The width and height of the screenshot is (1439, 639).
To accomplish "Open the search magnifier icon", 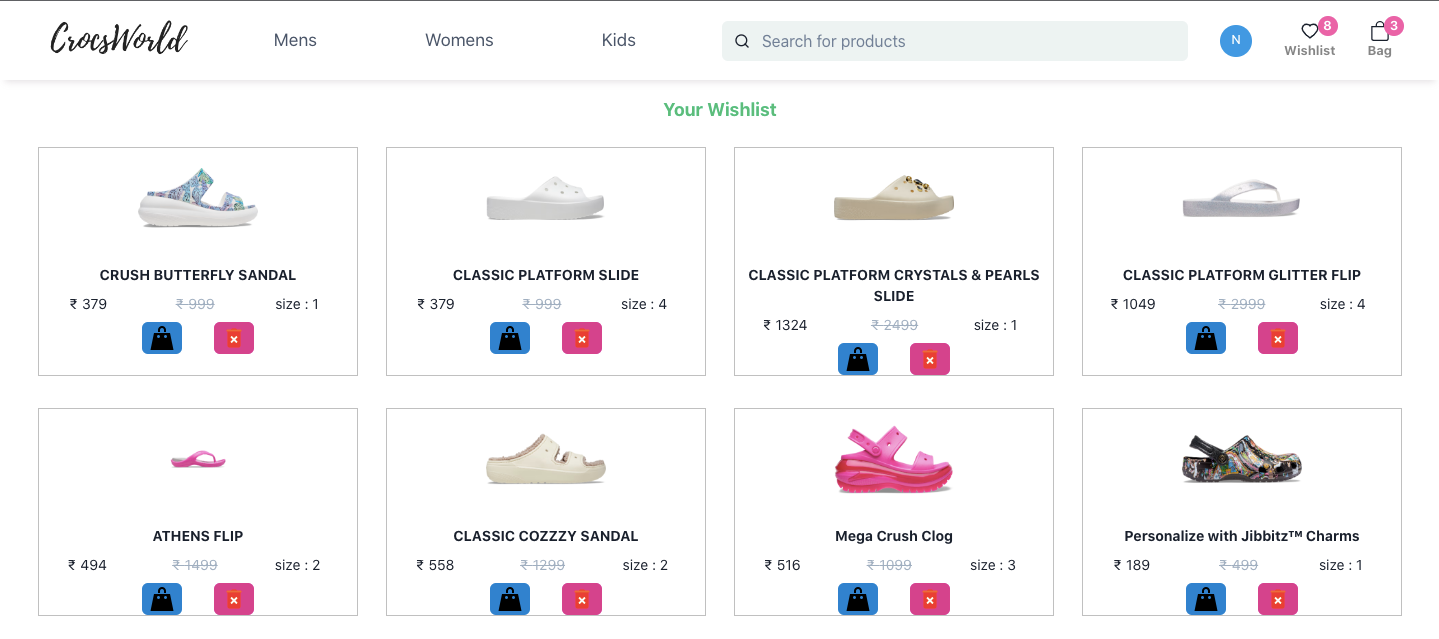I will click(x=741, y=41).
